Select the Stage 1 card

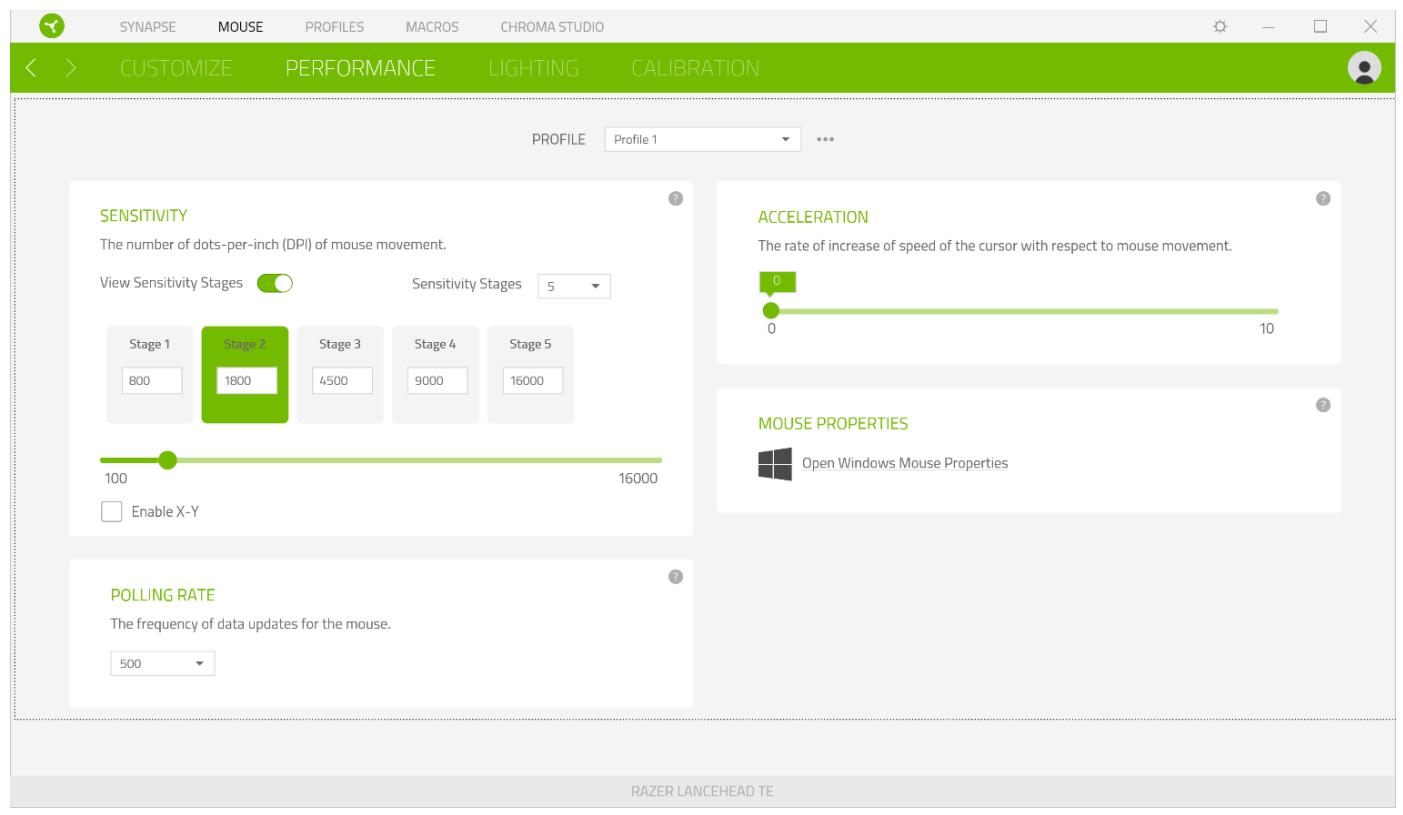point(149,375)
